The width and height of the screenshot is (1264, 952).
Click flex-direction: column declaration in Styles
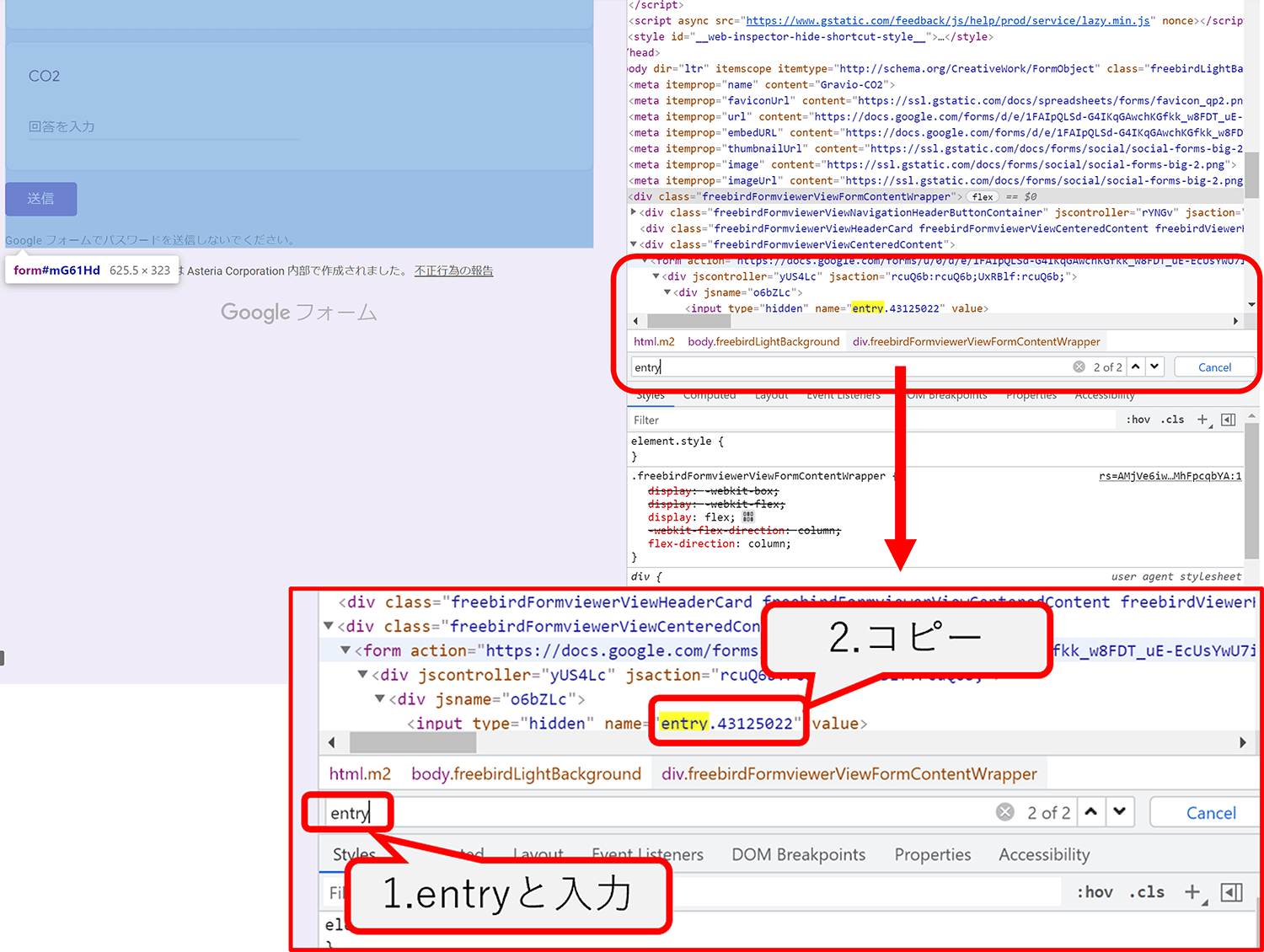[720, 543]
